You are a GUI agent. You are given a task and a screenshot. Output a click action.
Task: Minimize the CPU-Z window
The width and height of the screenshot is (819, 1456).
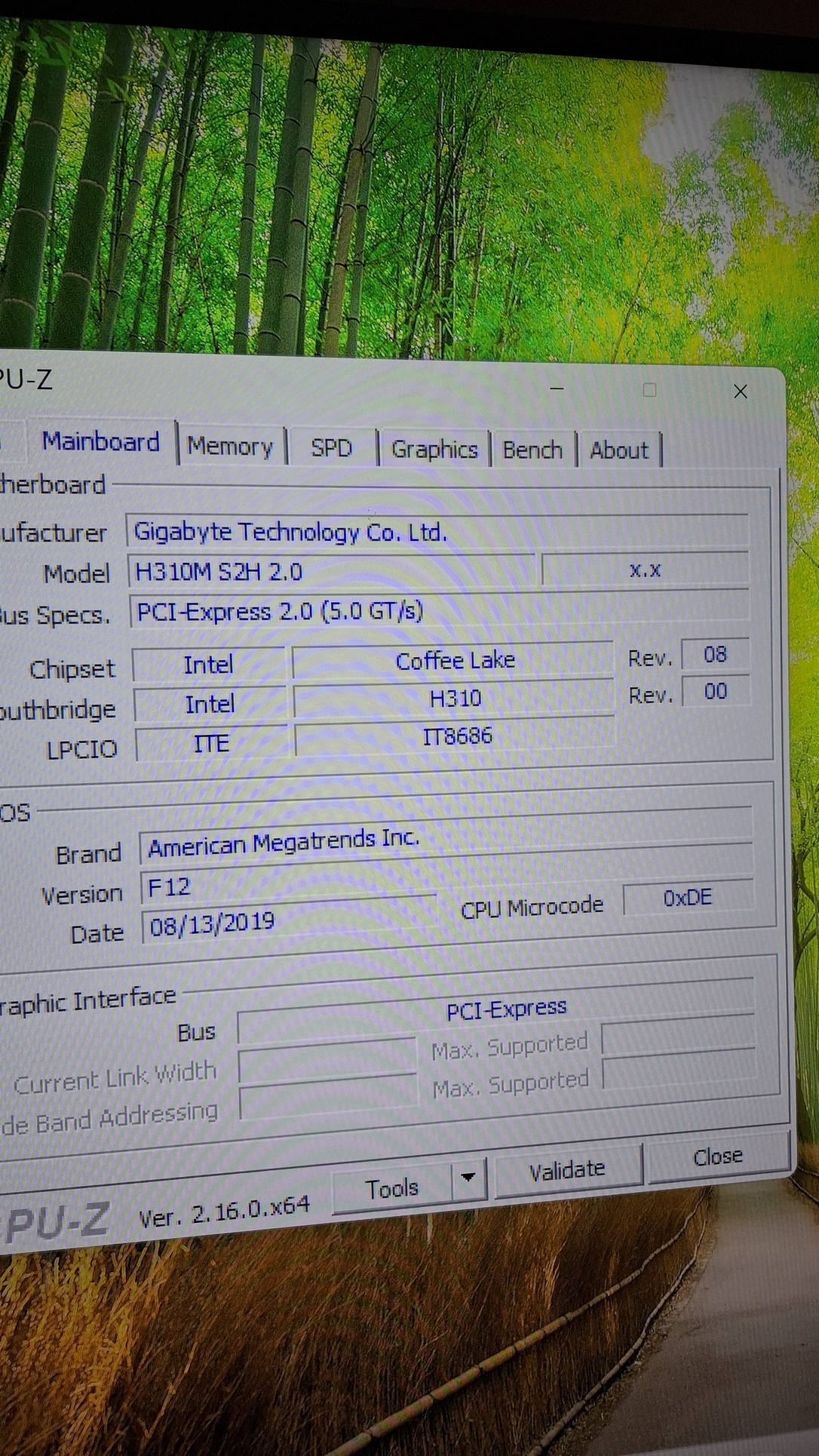coord(557,389)
